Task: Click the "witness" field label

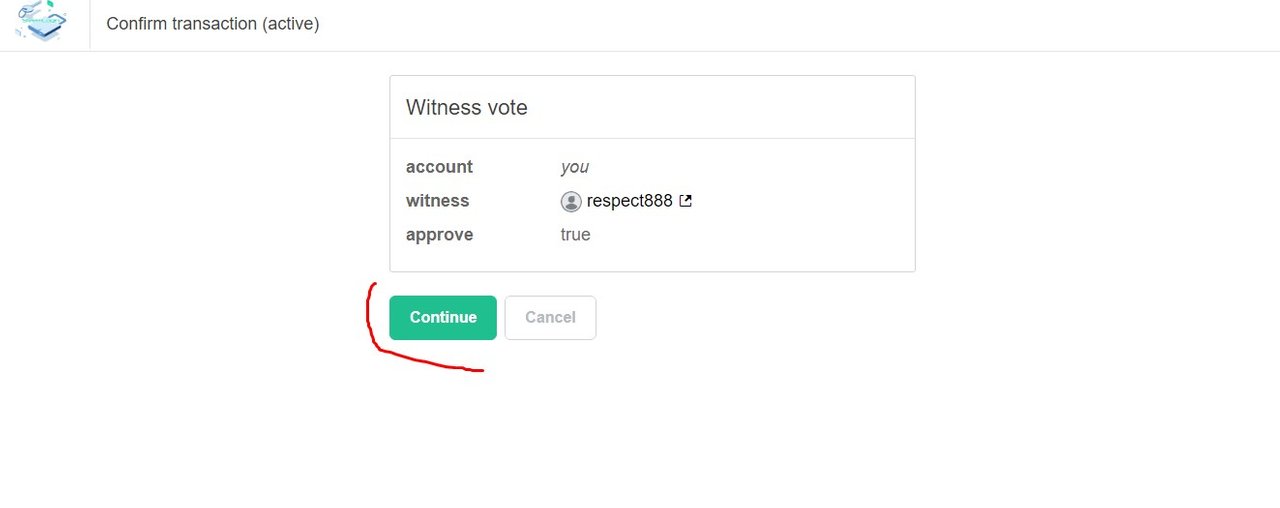Action: (437, 201)
